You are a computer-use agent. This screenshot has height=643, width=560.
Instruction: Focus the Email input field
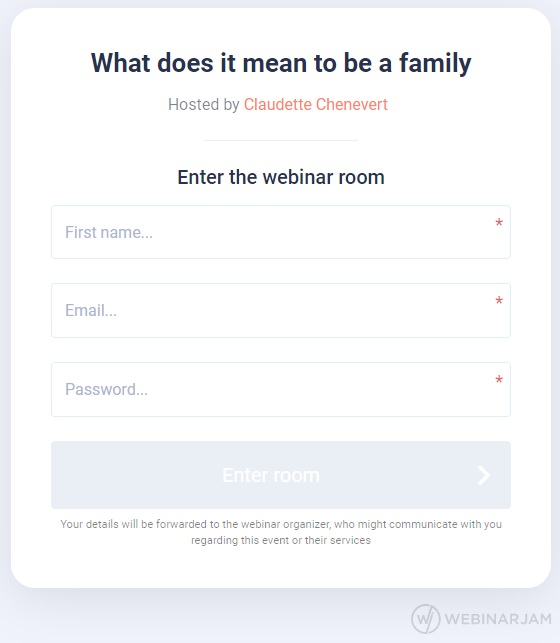[x=281, y=310]
